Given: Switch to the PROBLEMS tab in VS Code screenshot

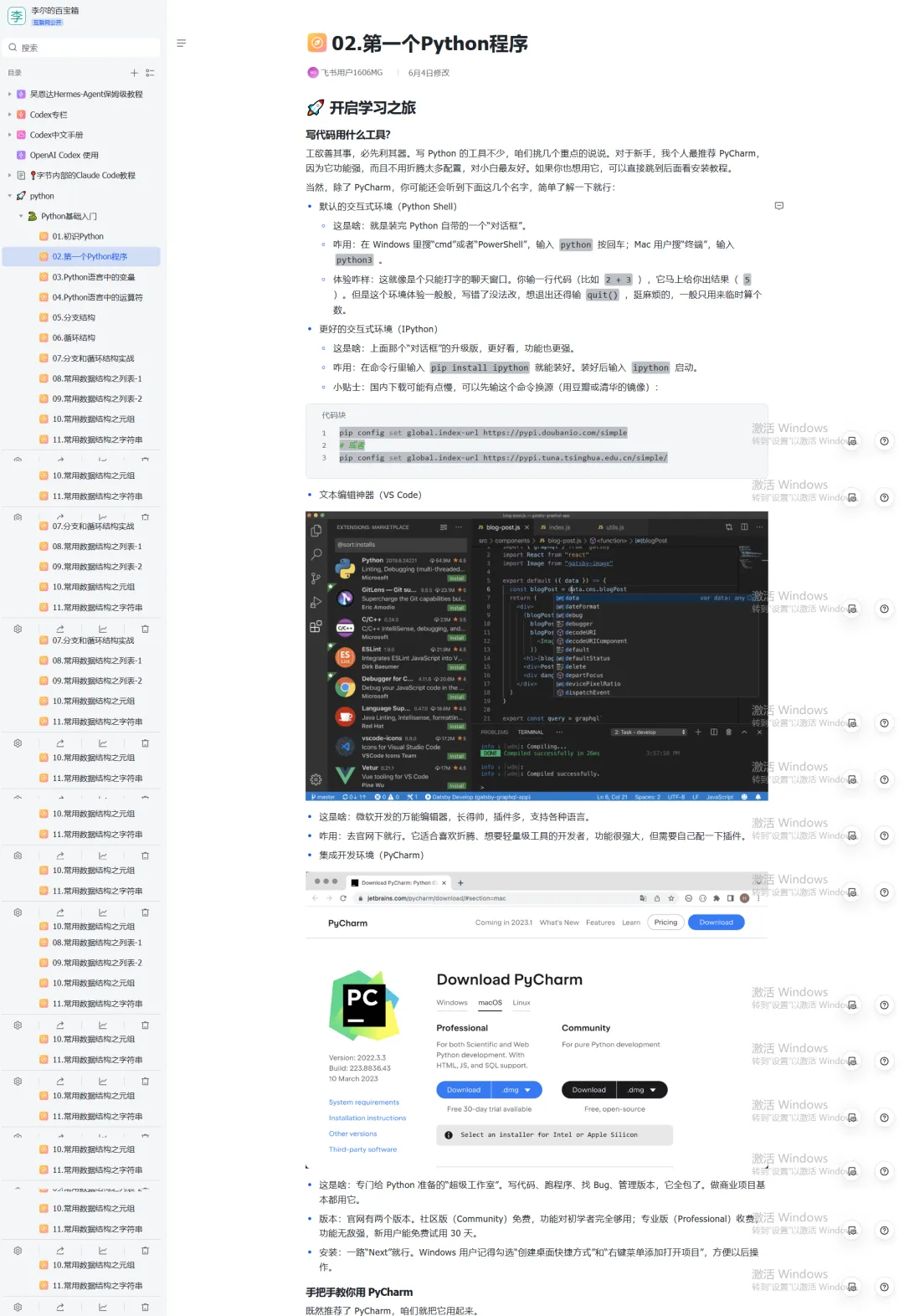Looking at the screenshot, I should [x=495, y=732].
